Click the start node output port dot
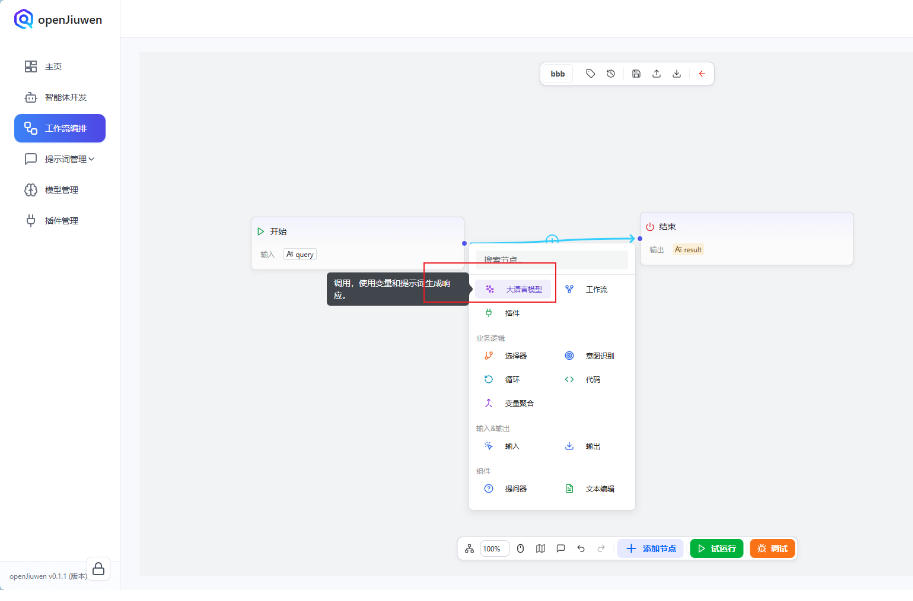This screenshot has width=913, height=601. point(464,243)
